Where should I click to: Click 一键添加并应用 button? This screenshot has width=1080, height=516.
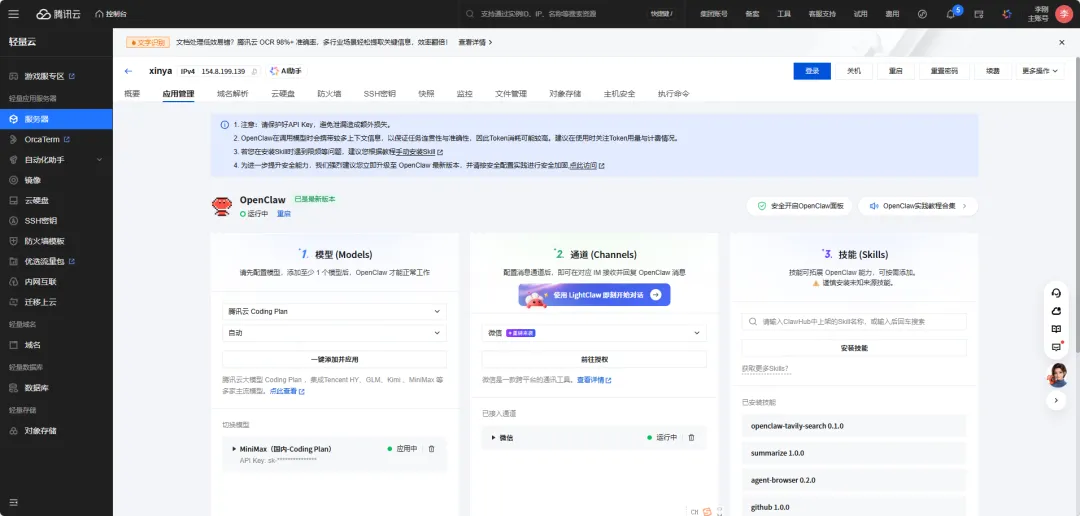click(334, 360)
